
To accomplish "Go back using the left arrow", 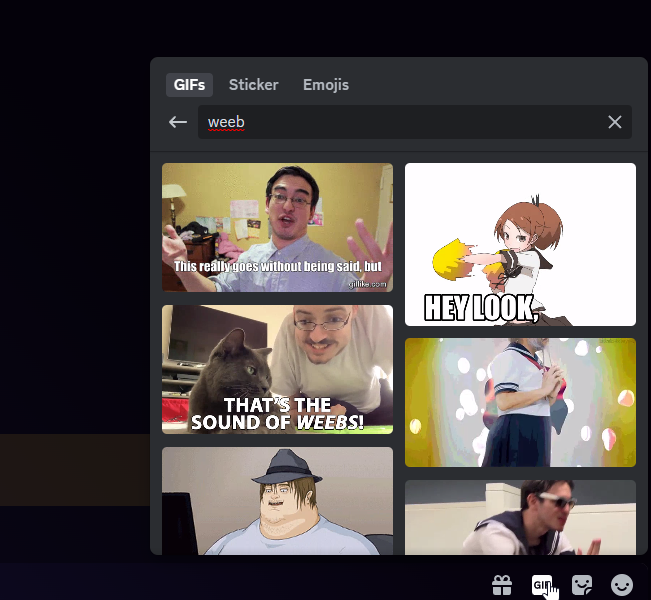I will tap(178, 122).
